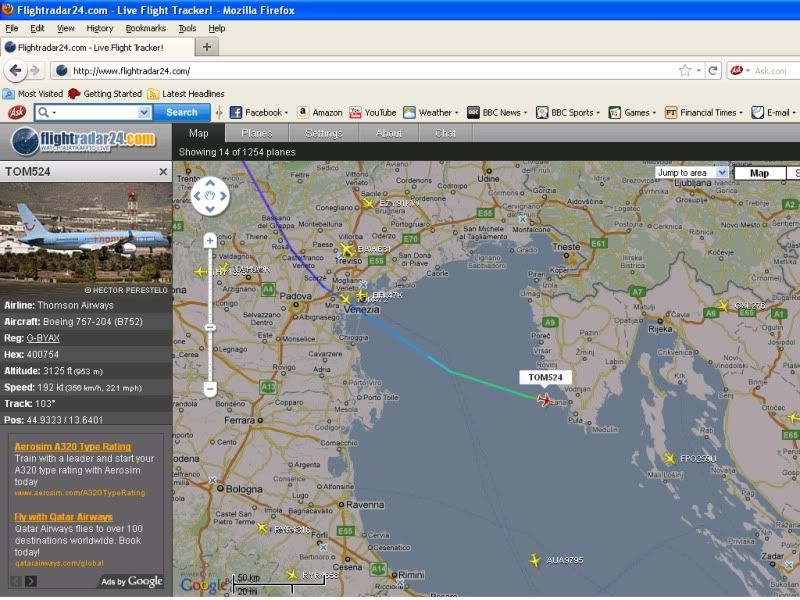Image resolution: width=800 pixels, height=600 pixels.
Task: Close the TOM524 flight details panel
Action: tap(163, 171)
